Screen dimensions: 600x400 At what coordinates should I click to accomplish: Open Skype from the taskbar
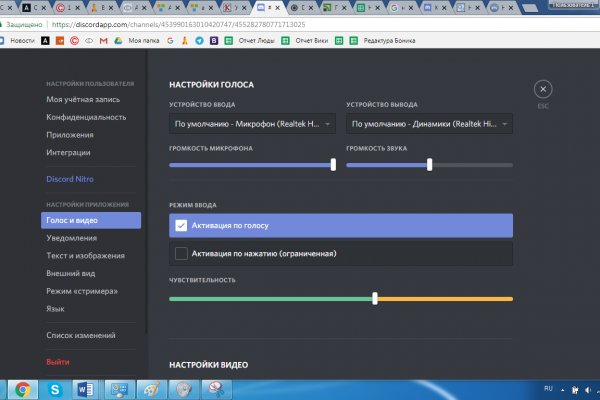[54, 389]
